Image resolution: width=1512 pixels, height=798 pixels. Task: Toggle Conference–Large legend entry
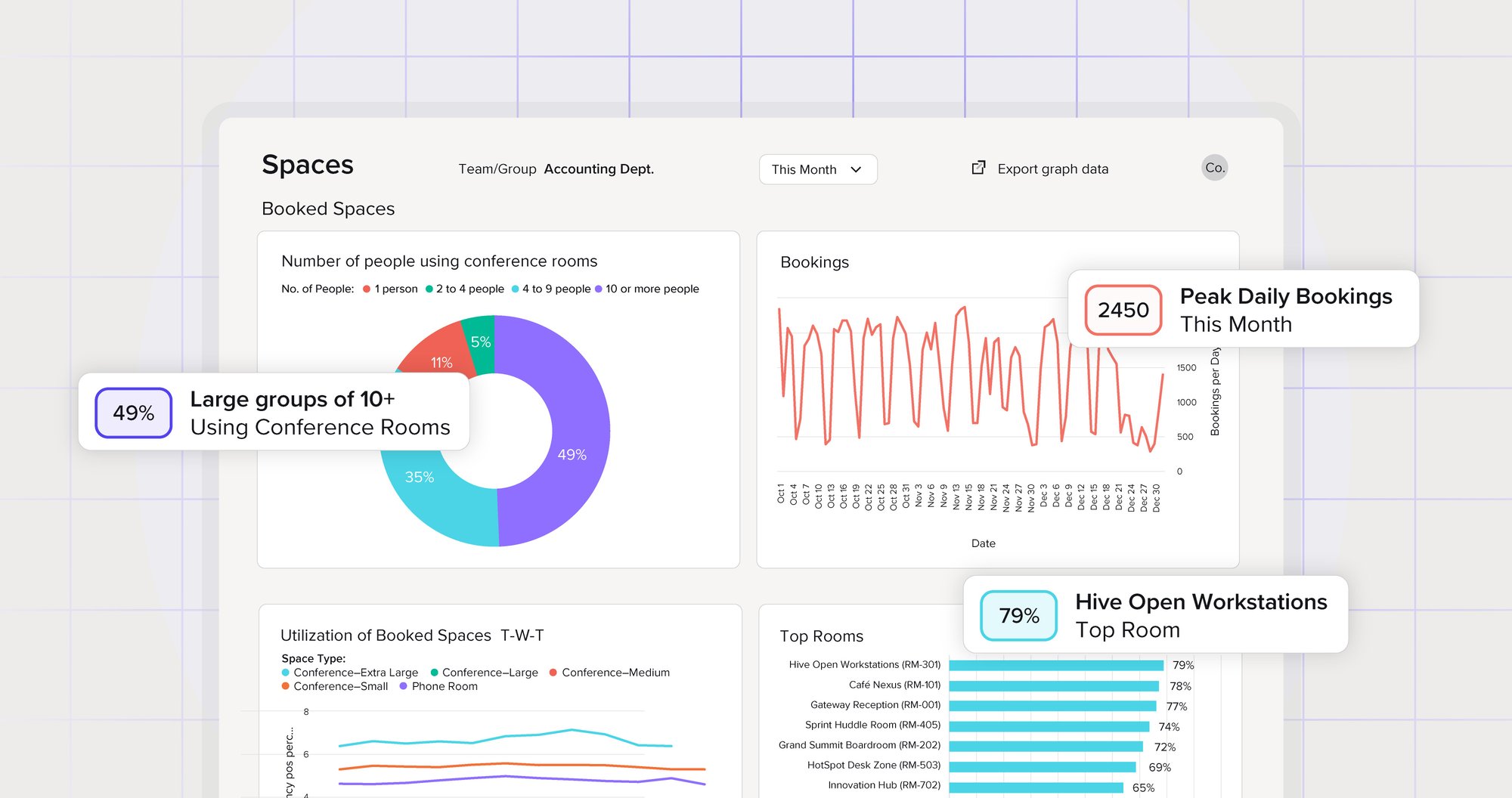coord(484,673)
